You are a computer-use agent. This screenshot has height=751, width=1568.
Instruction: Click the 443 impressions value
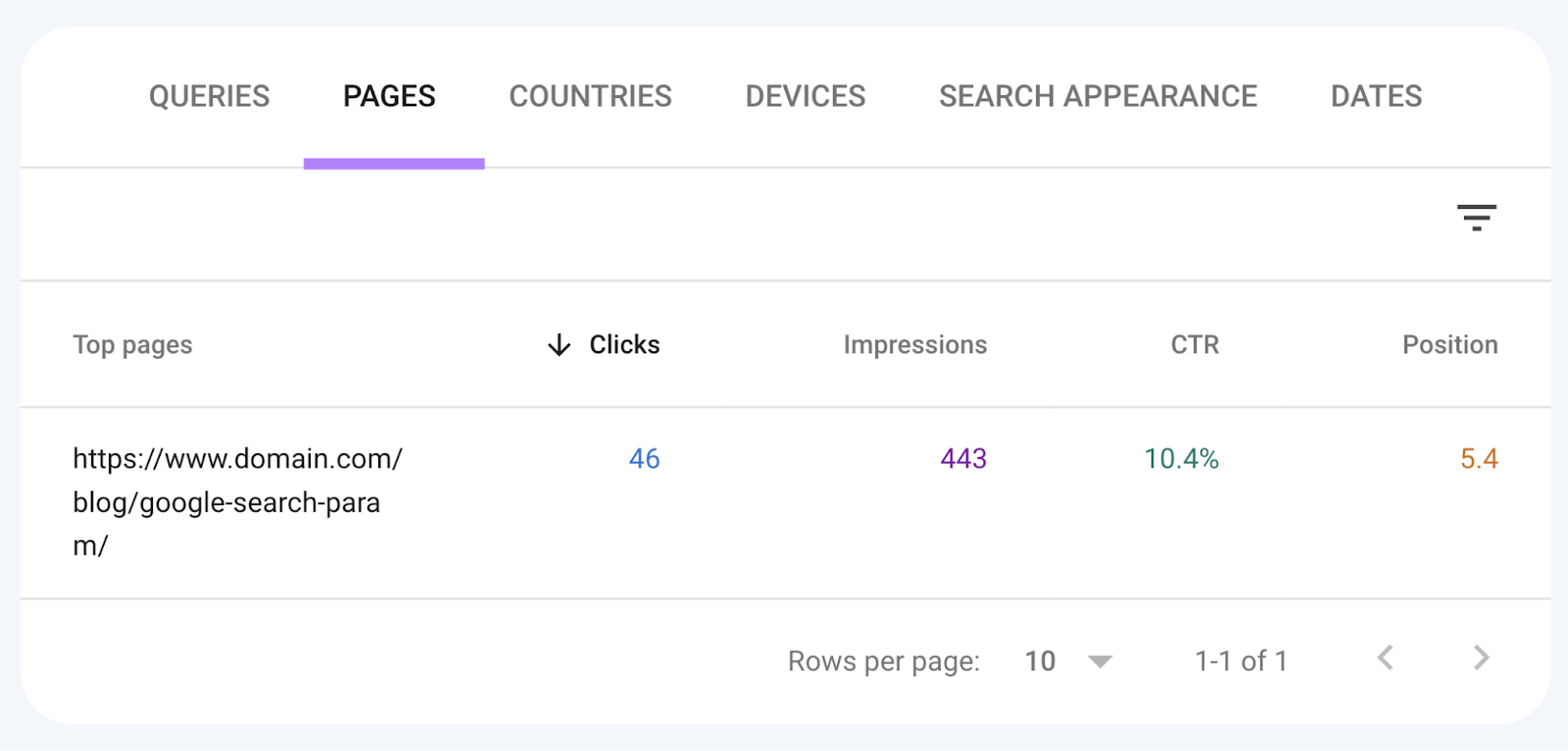(x=963, y=459)
